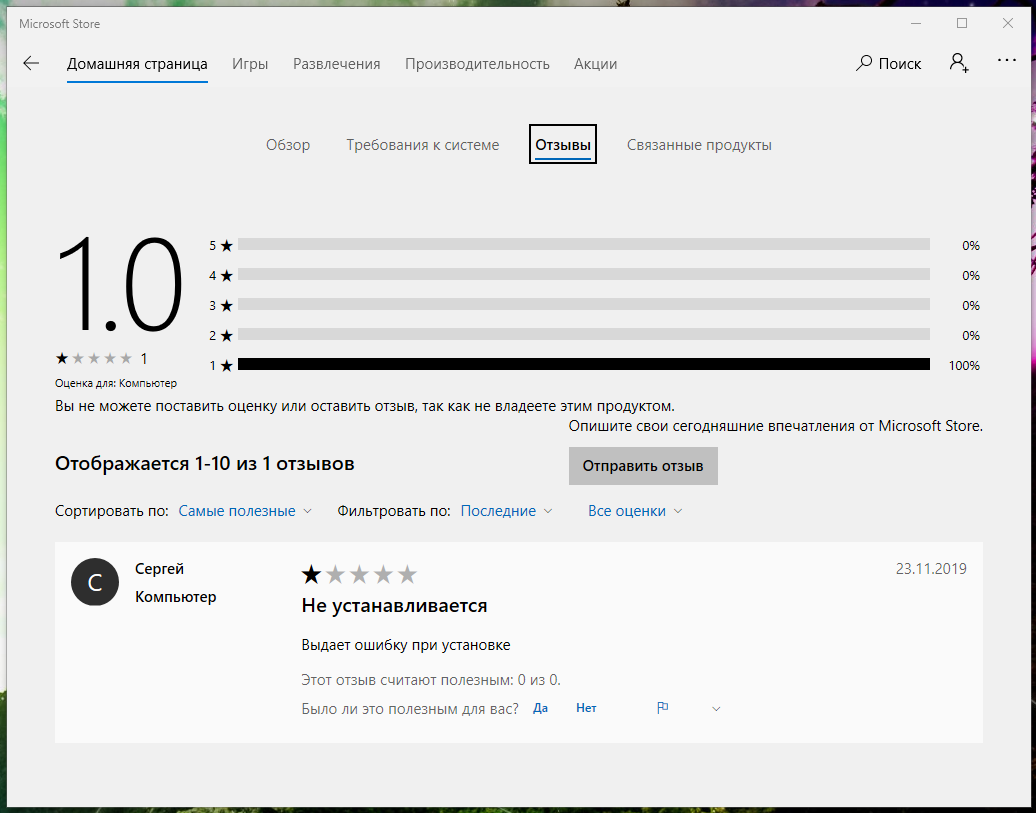Go to the 'Игры' section
This screenshot has height=813, width=1036.
tap(250, 64)
